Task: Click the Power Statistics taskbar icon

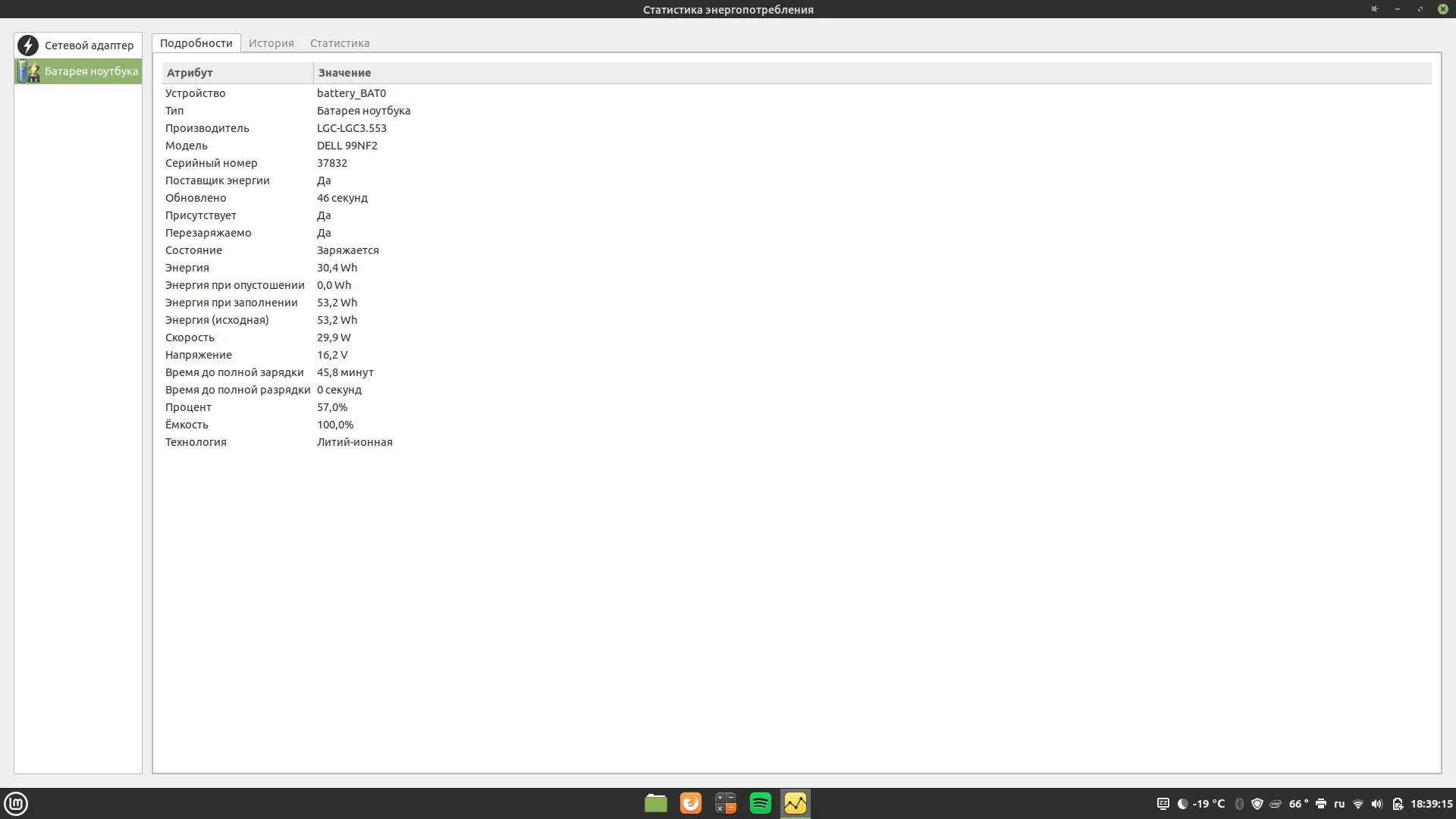Action: [795, 803]
